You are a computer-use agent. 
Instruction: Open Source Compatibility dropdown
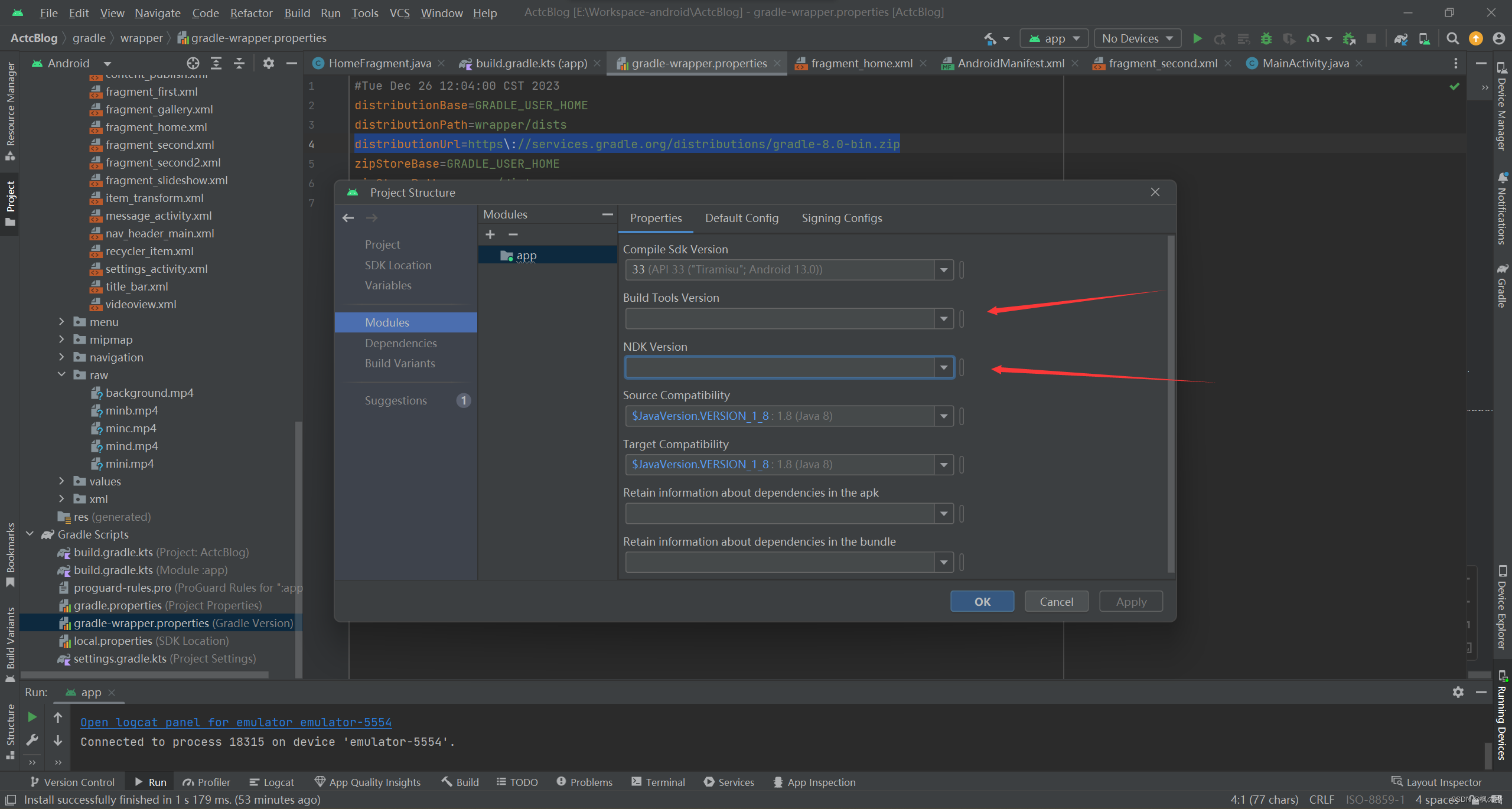(x=944, y=416)
